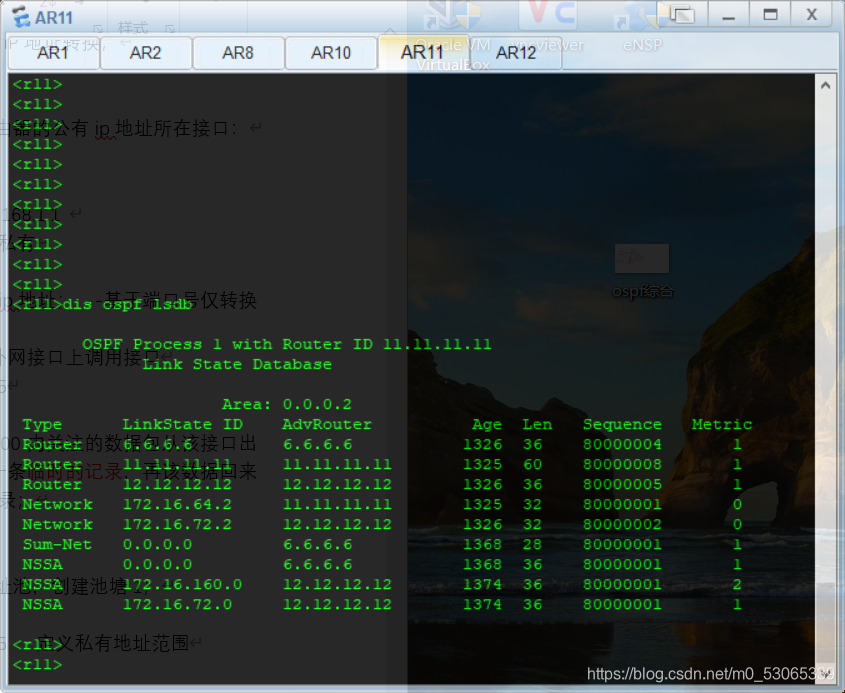Image resolution: width=845 pixels, height=693 pixels.
Task: Select the AR11 tab
Action: click(422, 53)
